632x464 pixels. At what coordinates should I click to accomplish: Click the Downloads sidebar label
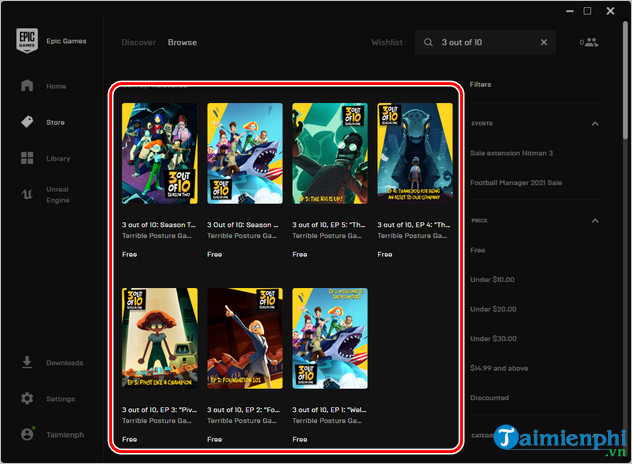pyautogui.click(x=64, y=363)
